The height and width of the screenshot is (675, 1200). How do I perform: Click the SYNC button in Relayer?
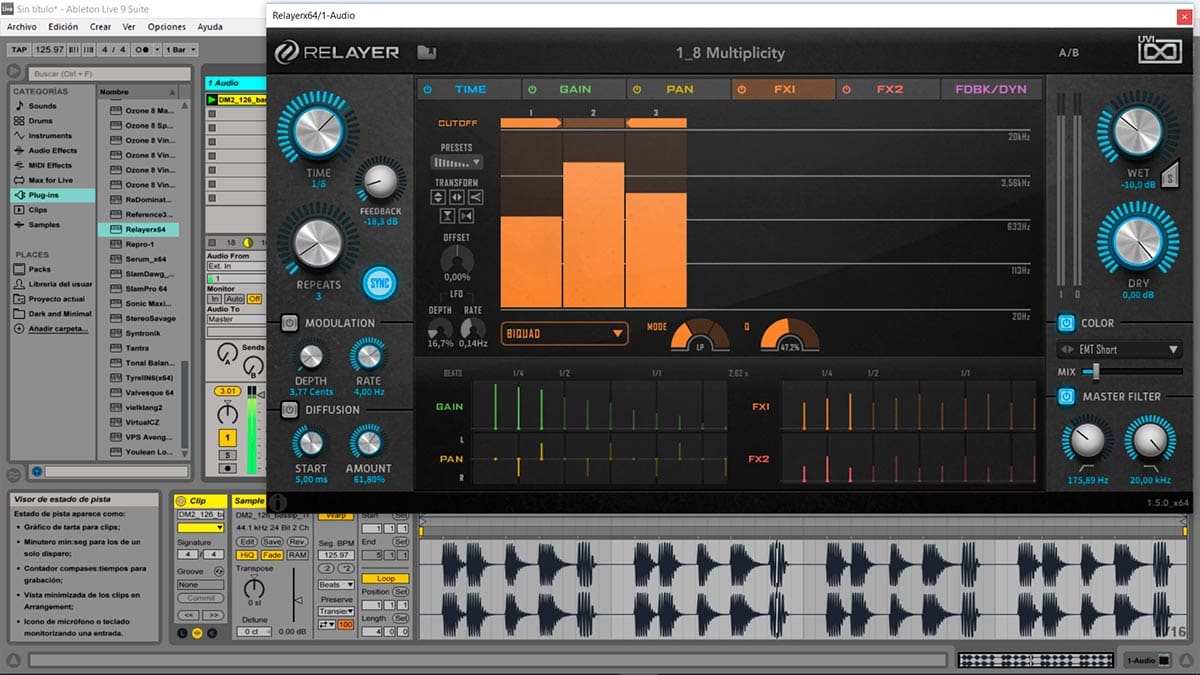click(379, 283)
